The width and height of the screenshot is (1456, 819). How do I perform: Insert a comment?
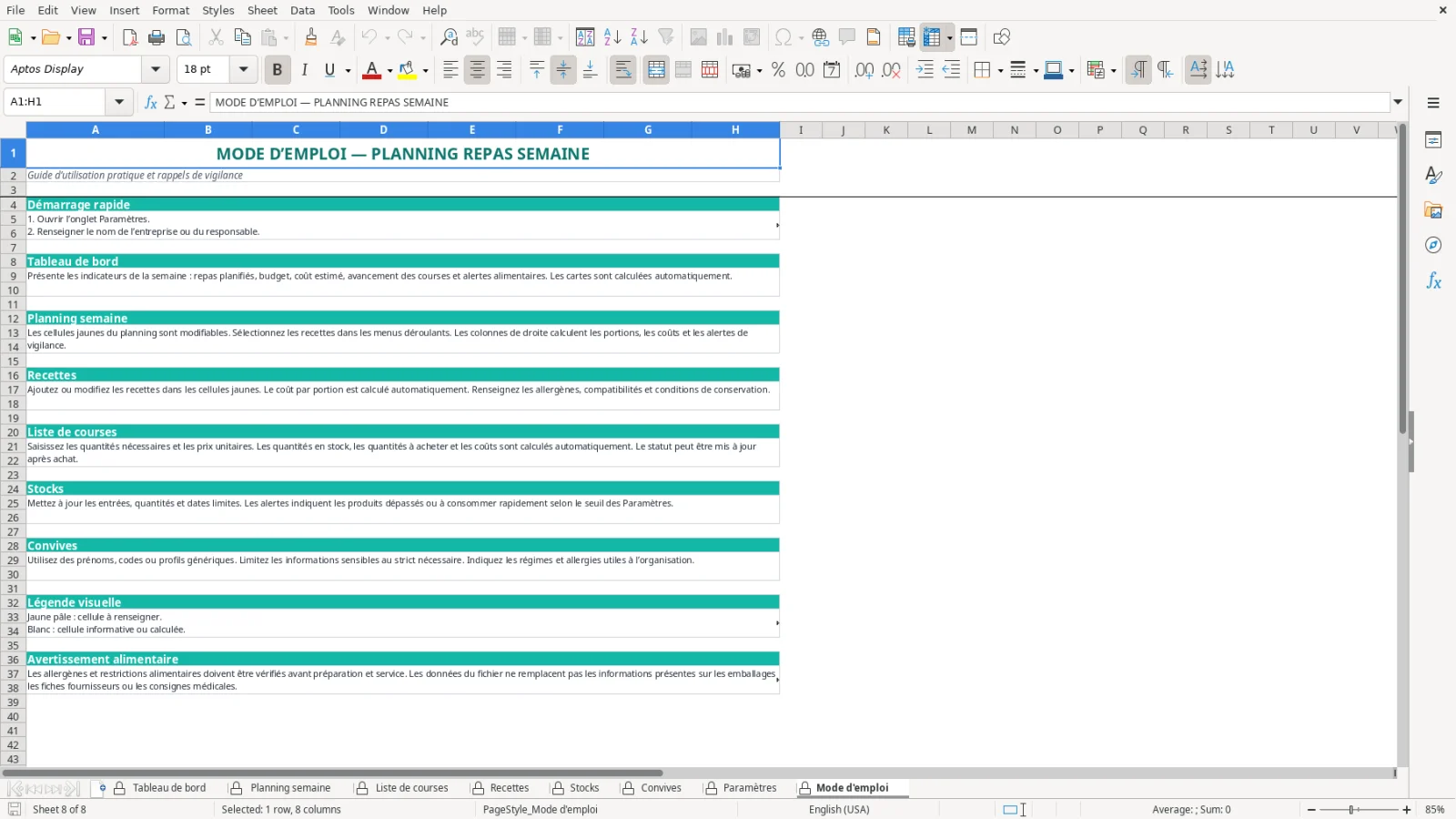[847, 37]
